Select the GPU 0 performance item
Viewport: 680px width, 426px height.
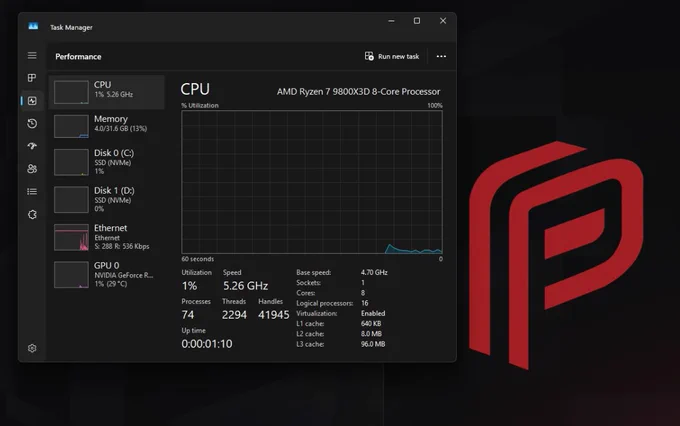pyautogui.click(x=107, y=274)
